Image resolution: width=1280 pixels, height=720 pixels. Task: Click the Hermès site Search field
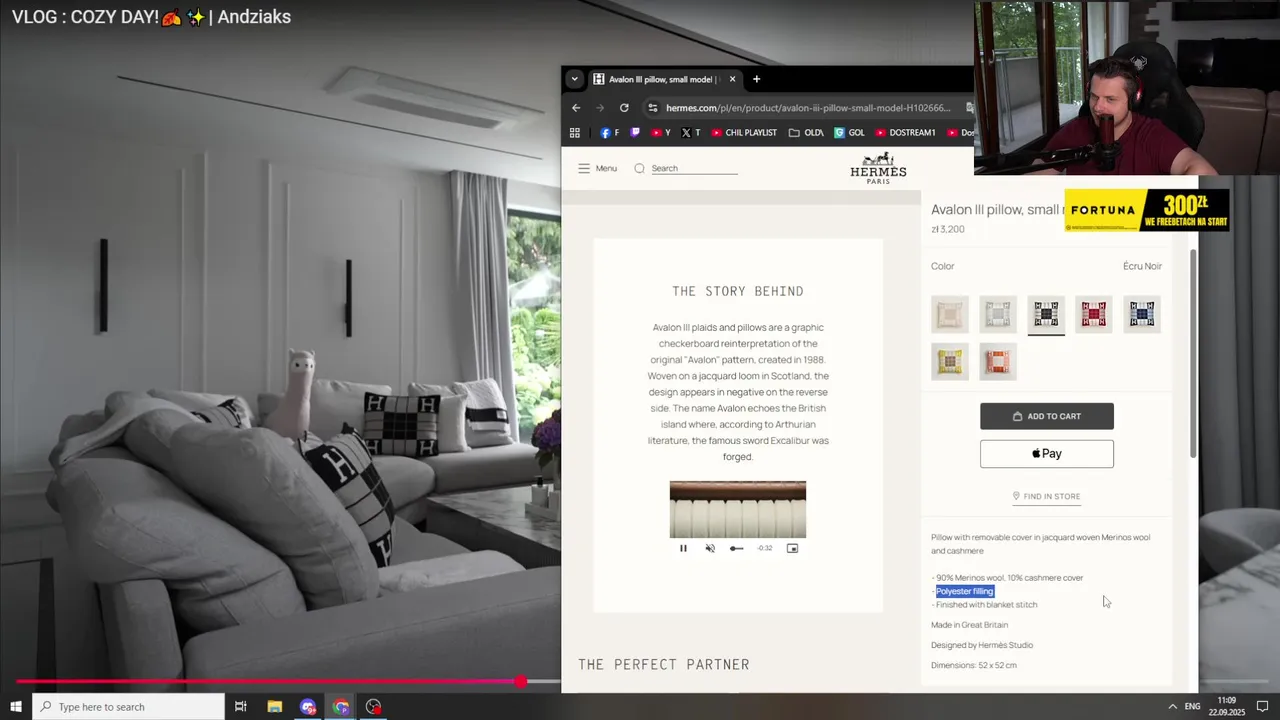tap(694, 168)
